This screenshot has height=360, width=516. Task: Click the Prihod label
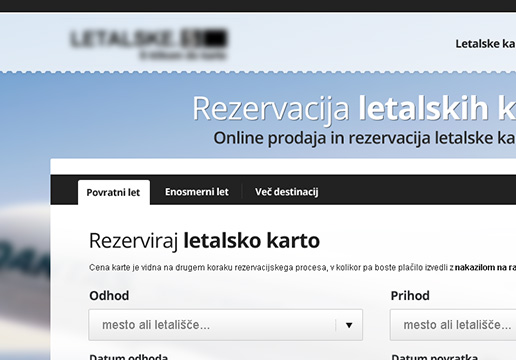[x=410, y=296]
